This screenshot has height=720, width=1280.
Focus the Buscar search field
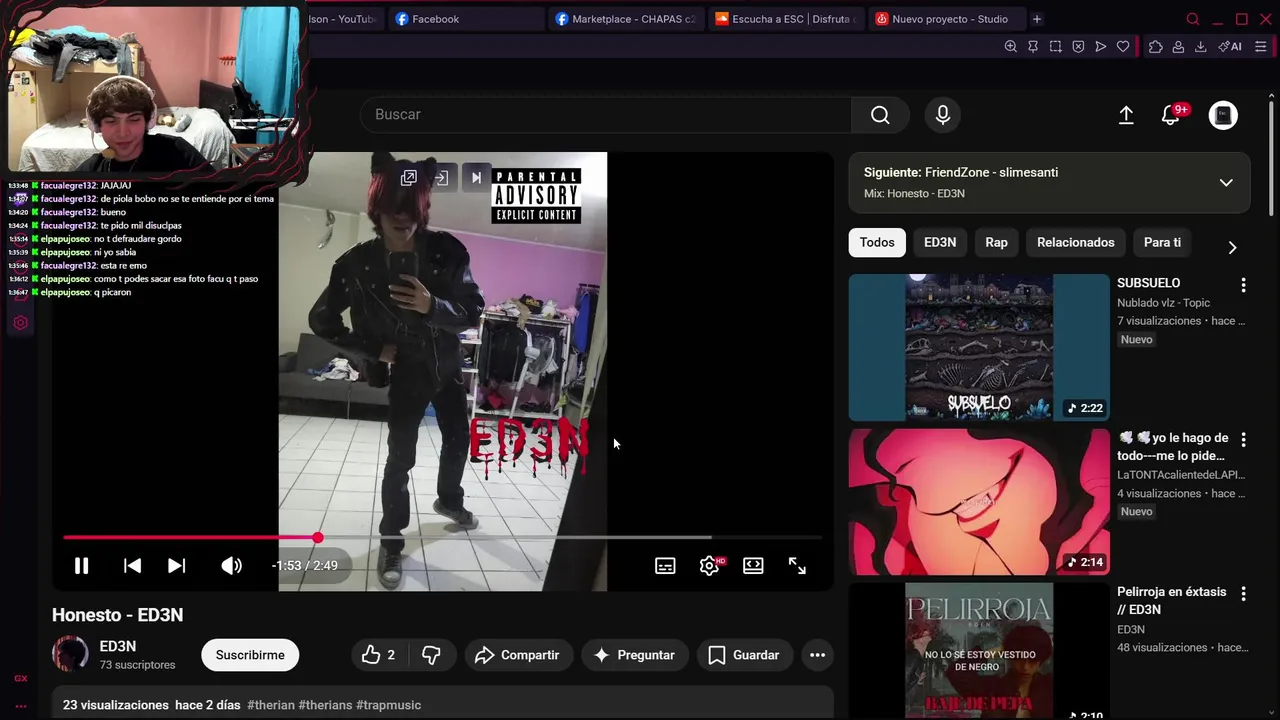click(x=605, y=115)
